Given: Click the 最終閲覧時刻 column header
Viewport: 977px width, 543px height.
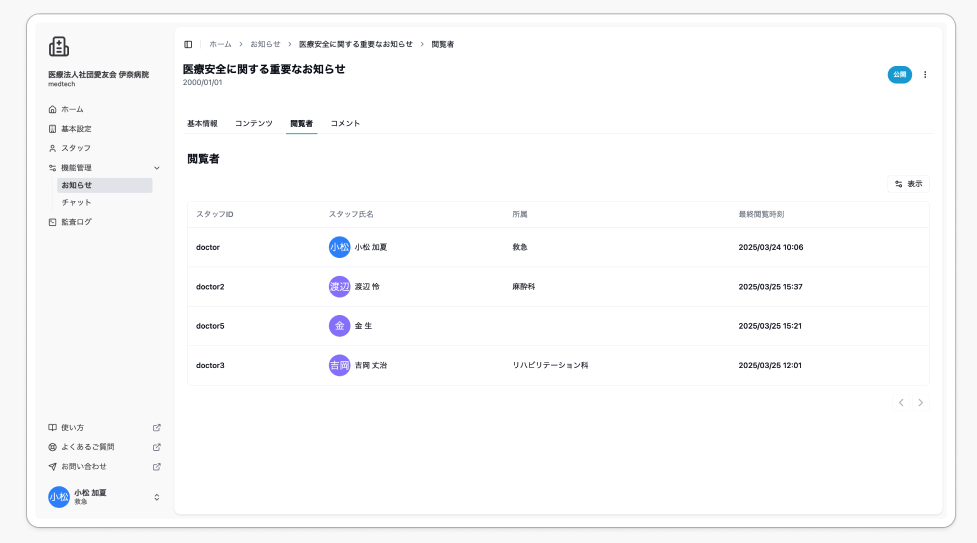Looking at the screenshot, I should (x=761, y=214).
